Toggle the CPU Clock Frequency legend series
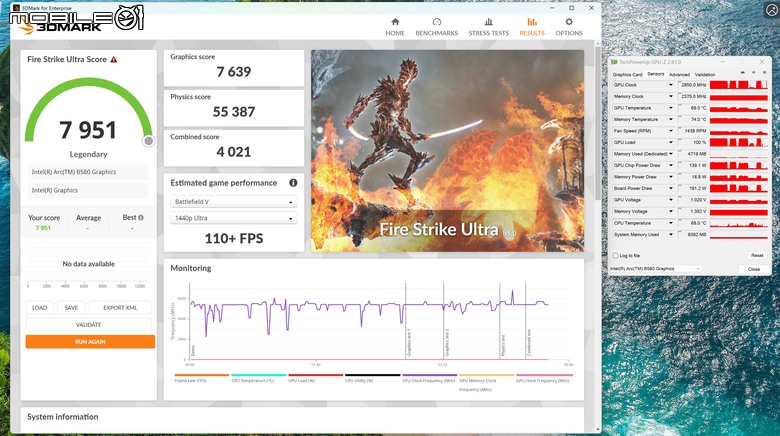The height and width of the screenshot is (436, 780). pyautogui.click(x=429, y=377)
